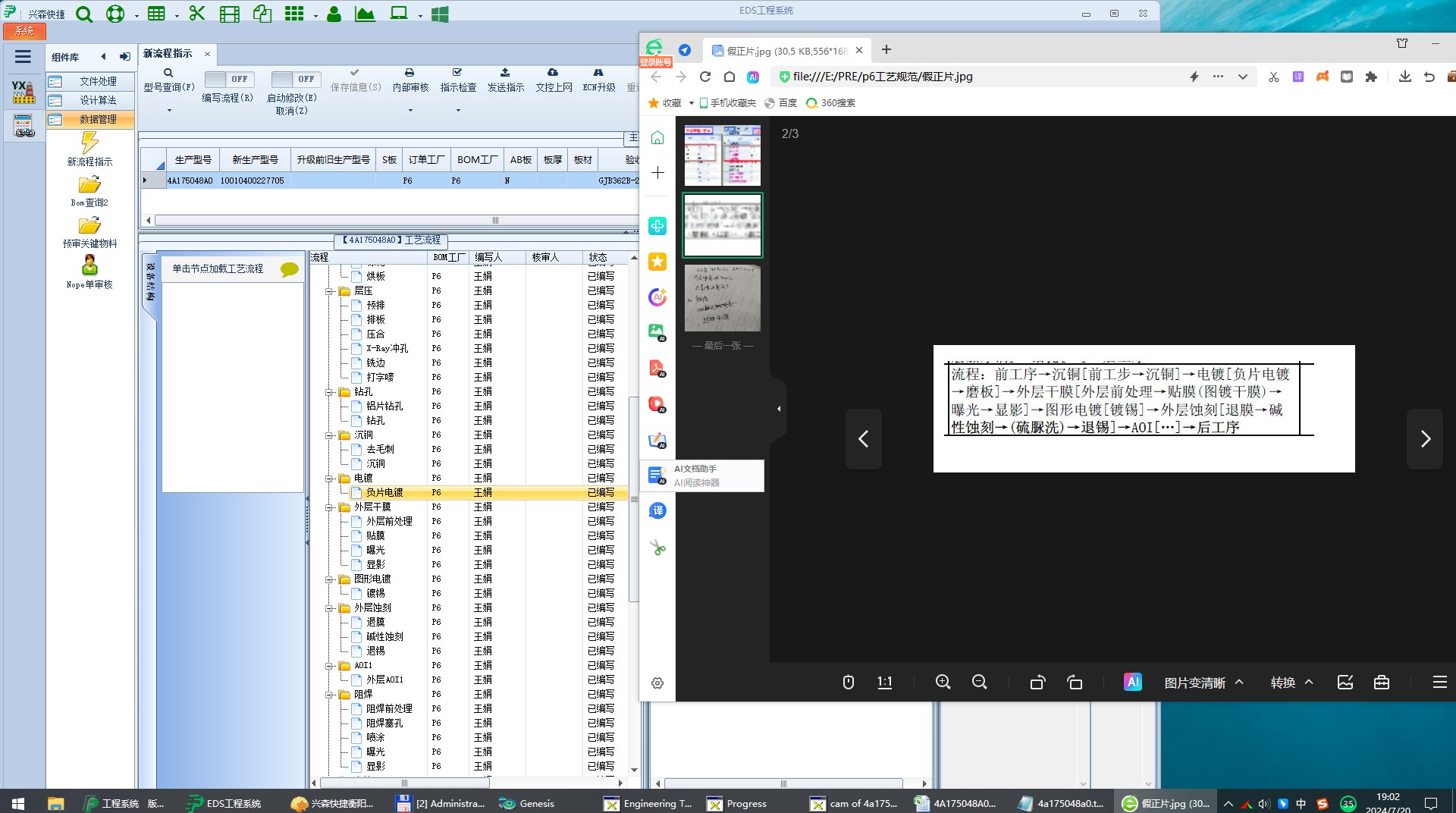The height and width of the screenshot is (813, 1456).
Task: Collapse the 层压 tree folder
Action: pyautogui.click(x=330, y=291)
